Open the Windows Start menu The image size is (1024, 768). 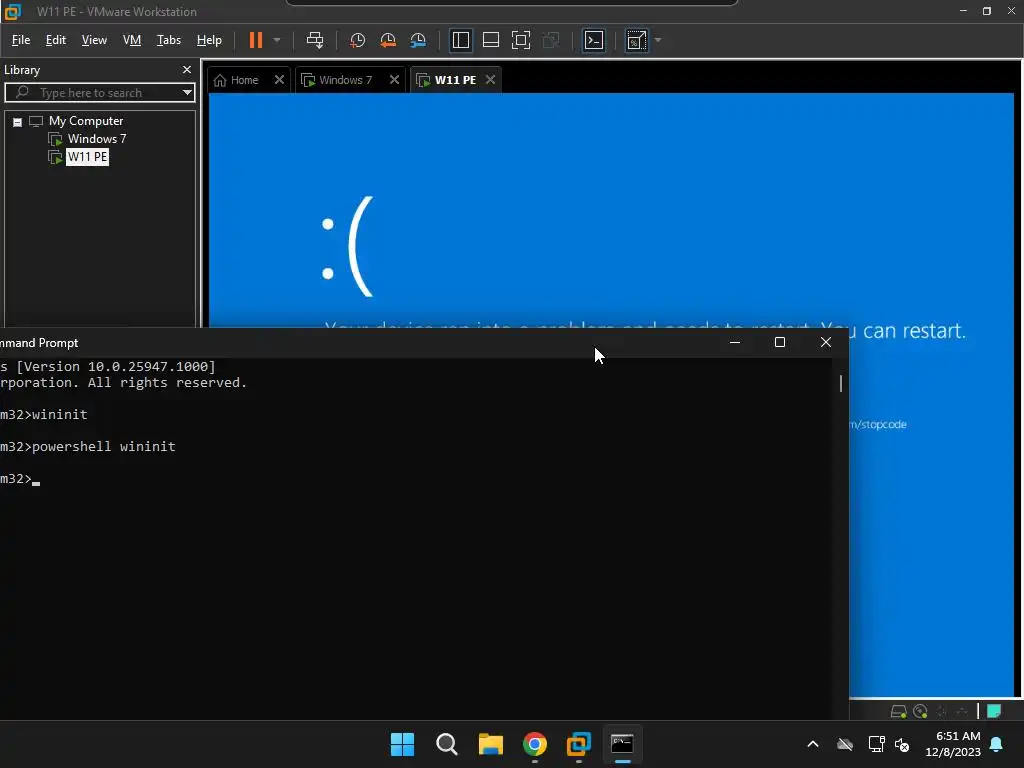402,744
